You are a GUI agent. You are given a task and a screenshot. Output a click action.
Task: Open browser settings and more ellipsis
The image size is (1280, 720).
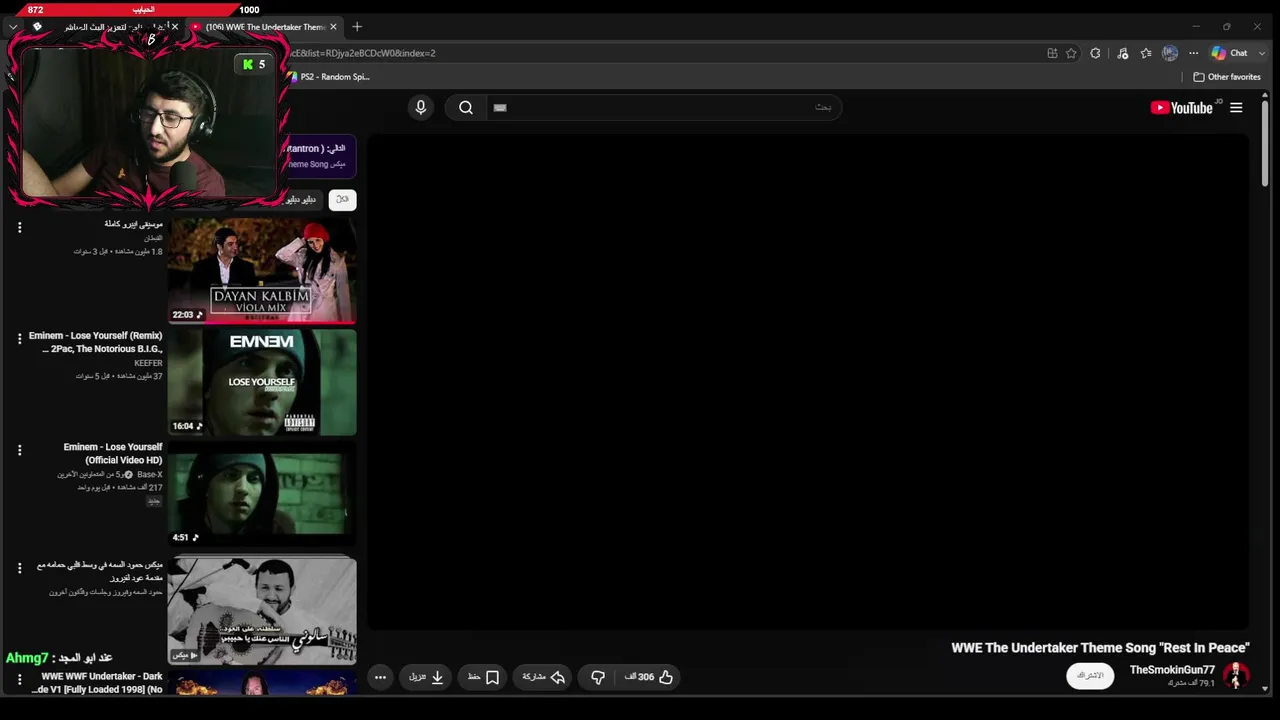tap(1193, 53)
